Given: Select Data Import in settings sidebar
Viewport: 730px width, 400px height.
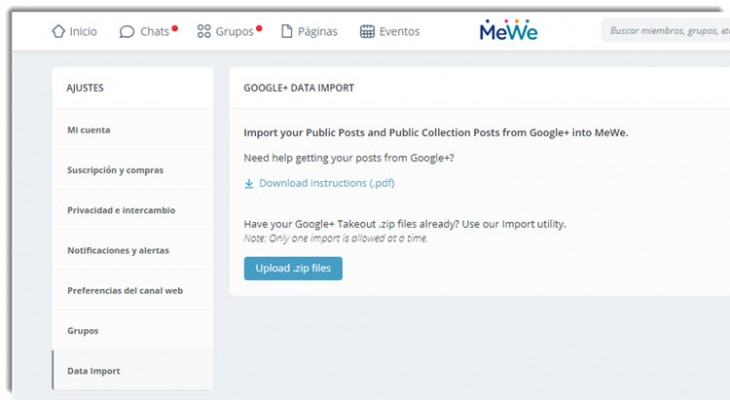Looking at the screenshot, I should click(x=133, y=371).
